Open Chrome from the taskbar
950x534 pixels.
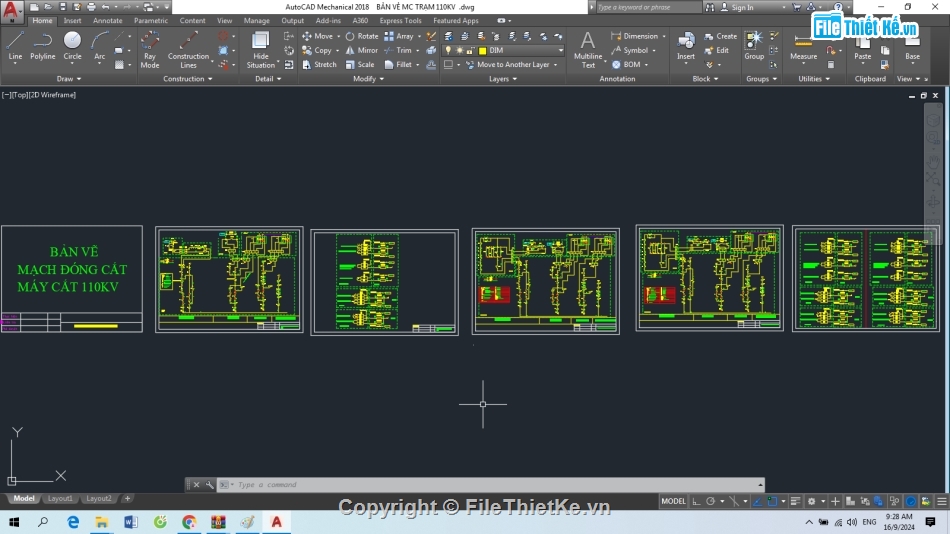pyautogui.click(x=189, y=522)
